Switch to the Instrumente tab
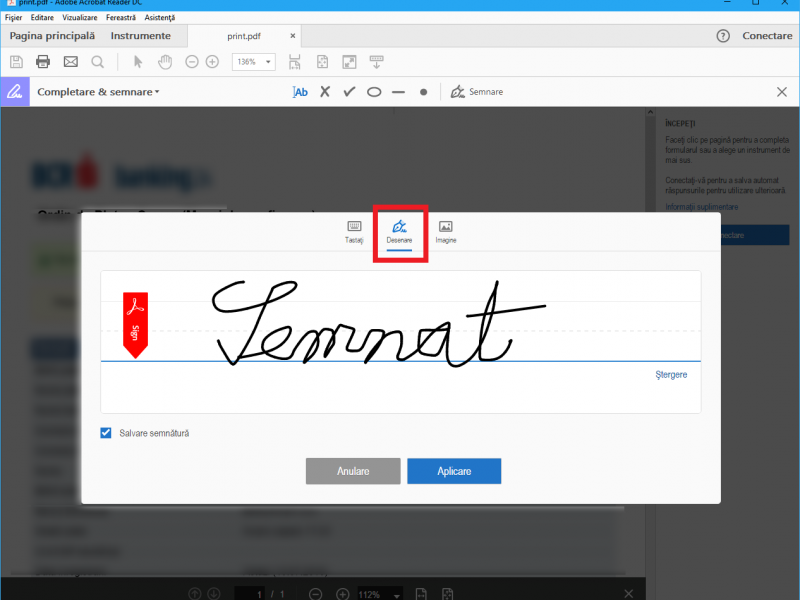The width and height of the screenshot is (800, 600). (x=140, y=36)
